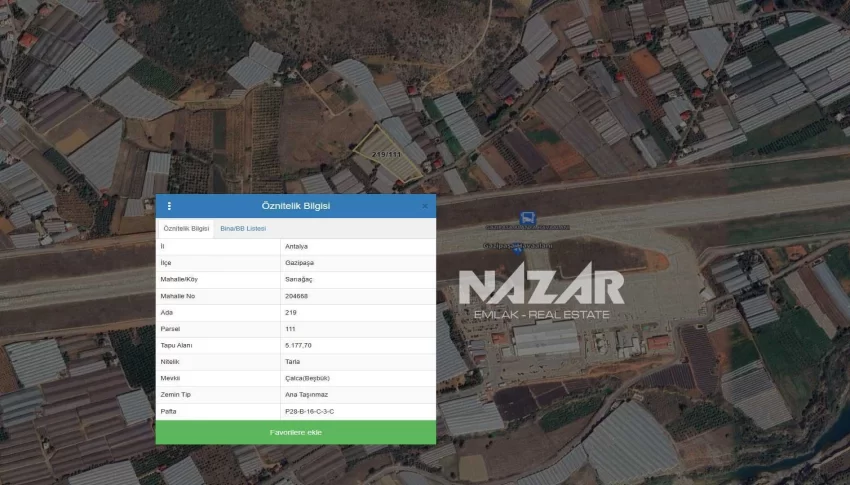Click the NAZAR Emlak watermark logo
Screen dimensions: 850x485
[541, 294]
